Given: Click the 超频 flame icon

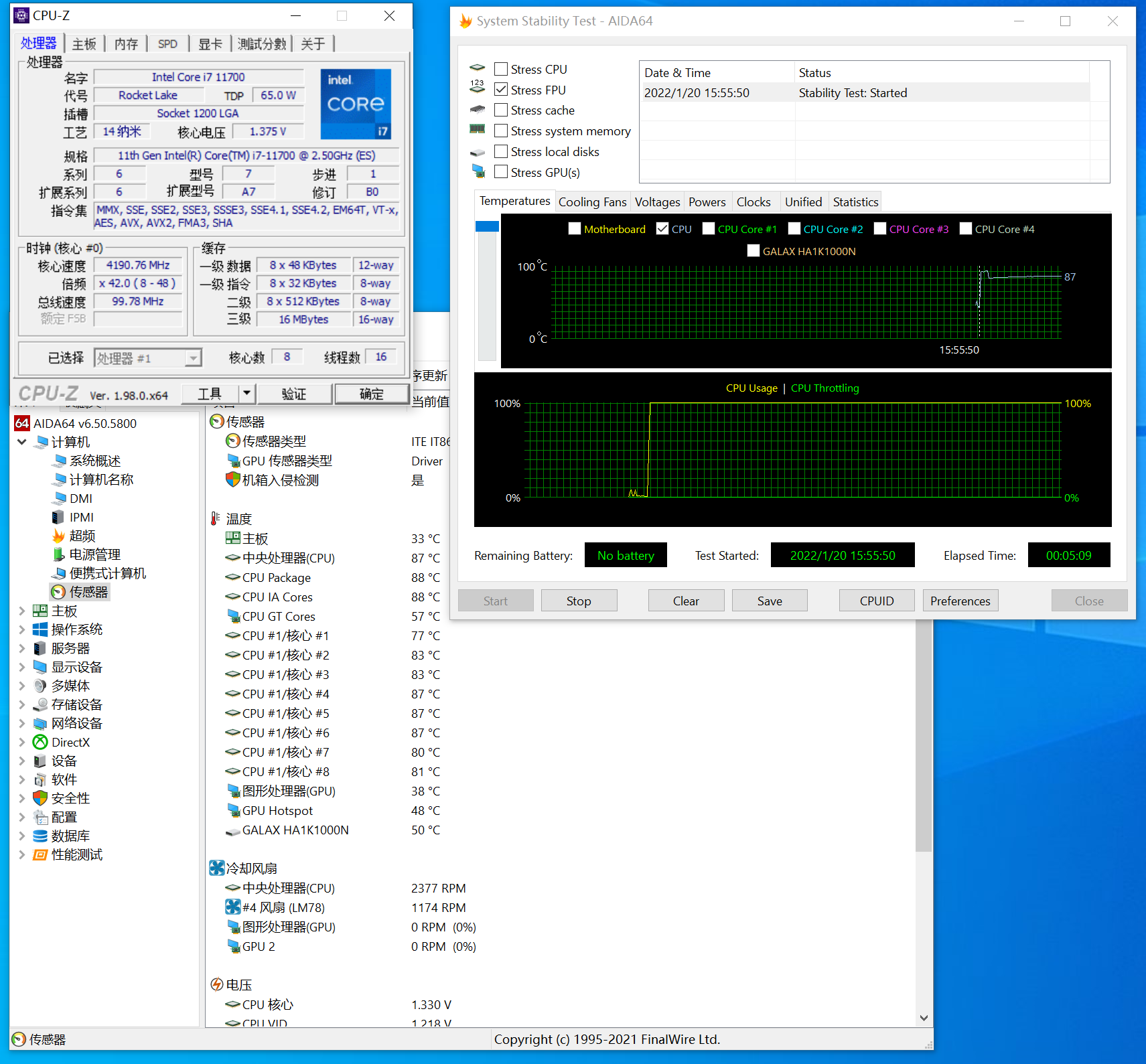Looking at the screenshot, I should (58, 536).
